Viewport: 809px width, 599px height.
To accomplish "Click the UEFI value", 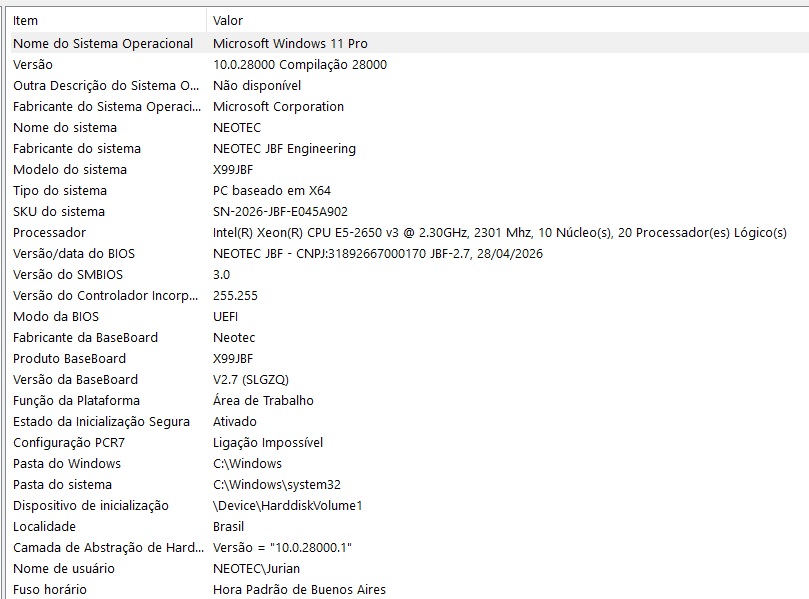I will coord(225,317).
